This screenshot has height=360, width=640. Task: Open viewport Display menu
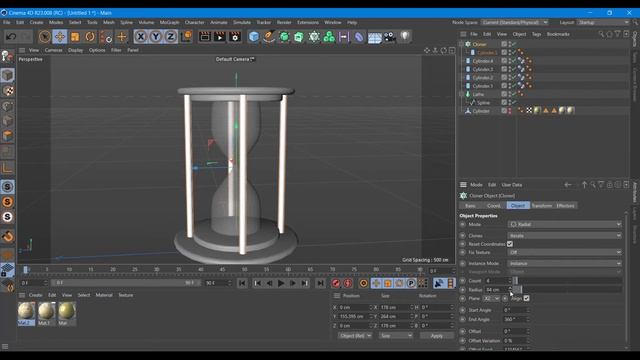pos(76,50)
